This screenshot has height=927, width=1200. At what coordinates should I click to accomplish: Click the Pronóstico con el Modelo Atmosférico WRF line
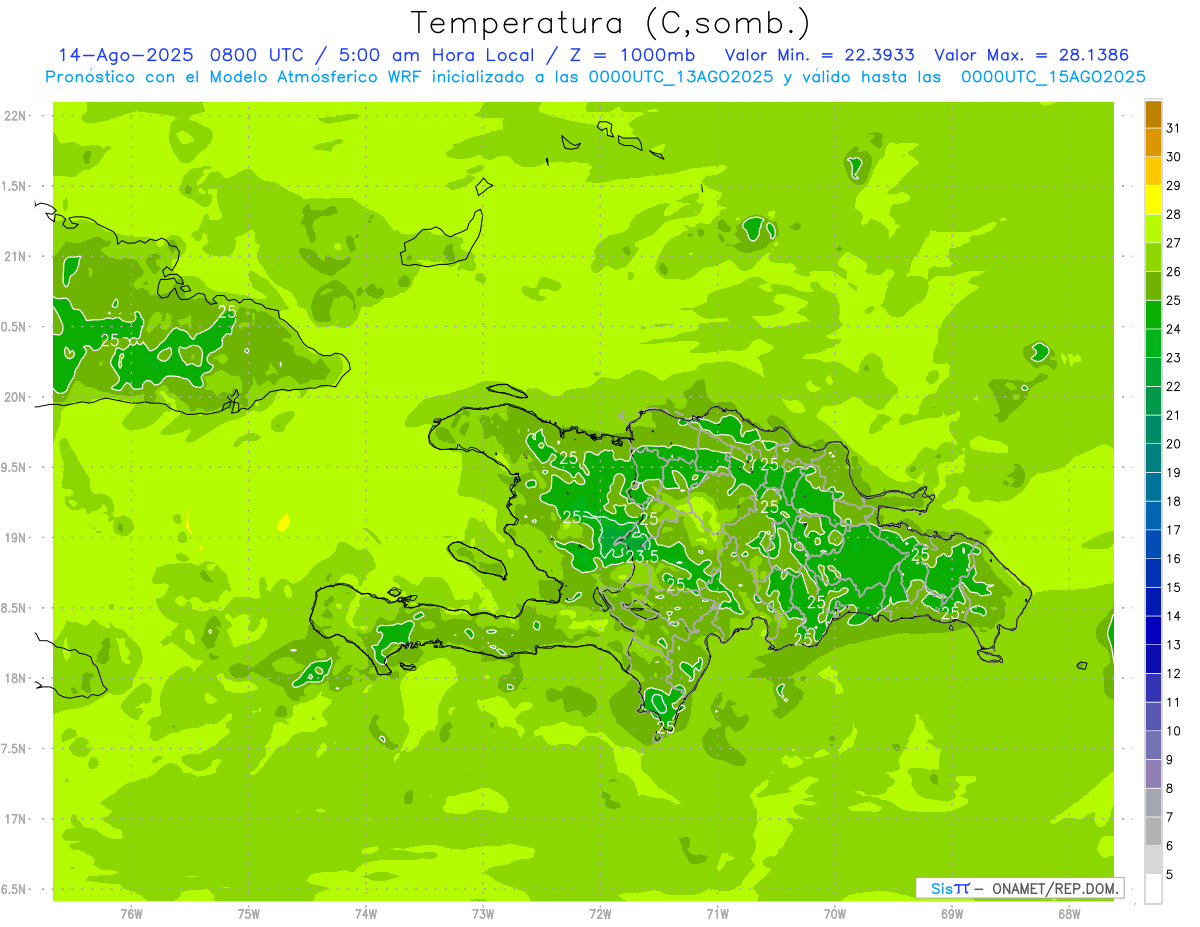click(x=595, y=76)
